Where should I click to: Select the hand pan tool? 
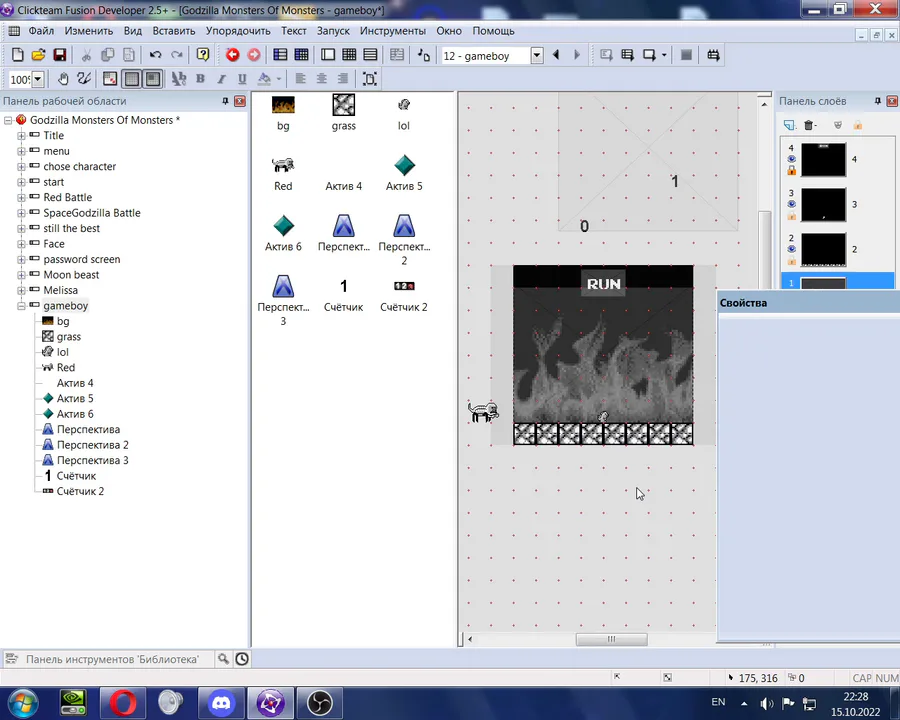[x=63, y=79]
